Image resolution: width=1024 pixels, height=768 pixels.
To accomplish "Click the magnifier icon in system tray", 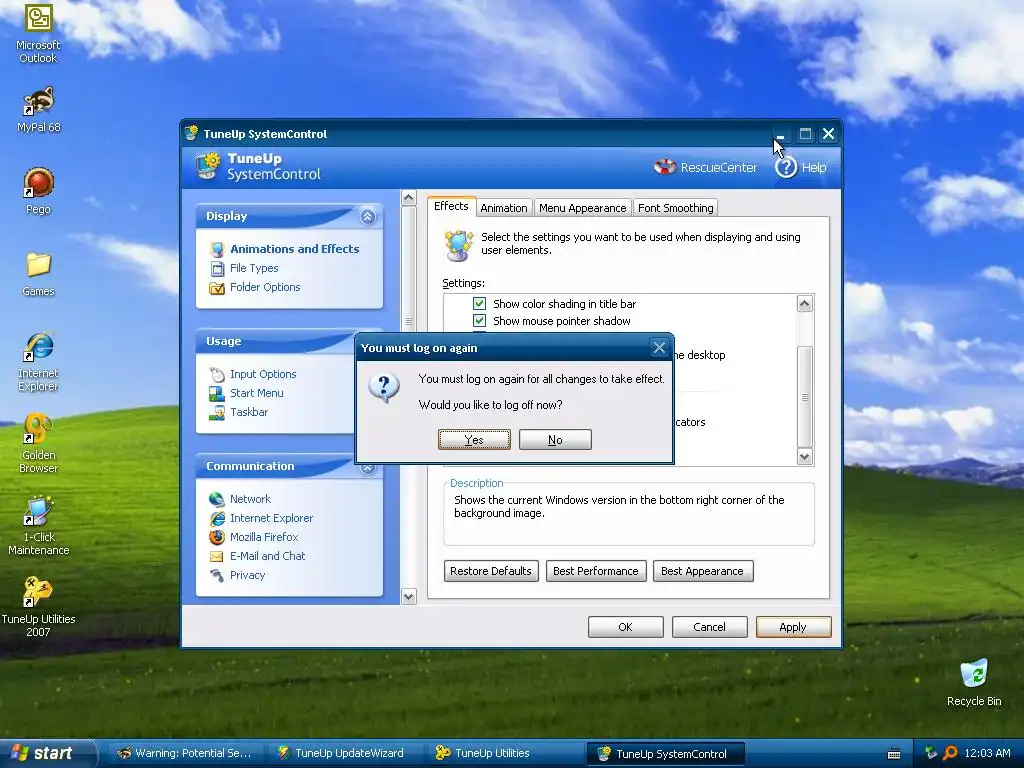I will coord(950,753).
